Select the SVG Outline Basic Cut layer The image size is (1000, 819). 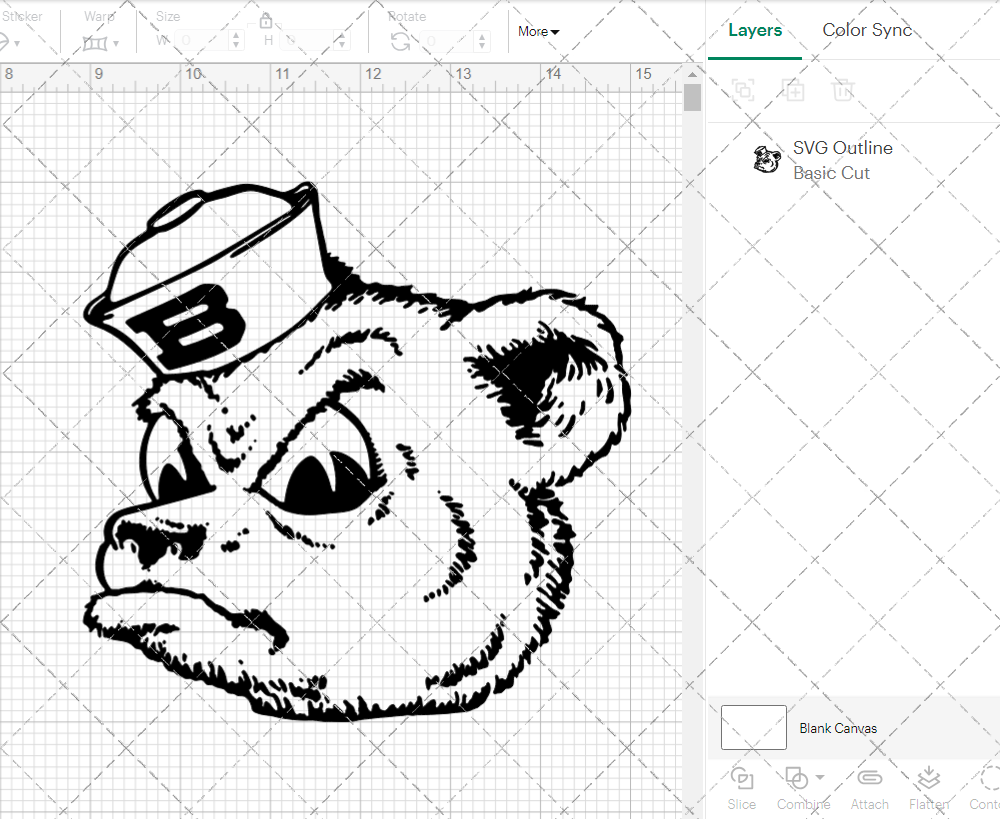pyautogui.click(x=843, y=160)
